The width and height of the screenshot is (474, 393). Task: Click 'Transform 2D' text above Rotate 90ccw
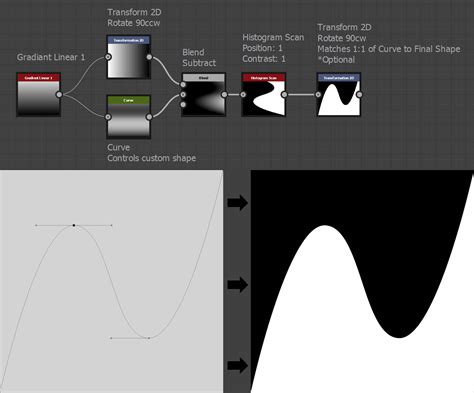[x=134, y=12]
